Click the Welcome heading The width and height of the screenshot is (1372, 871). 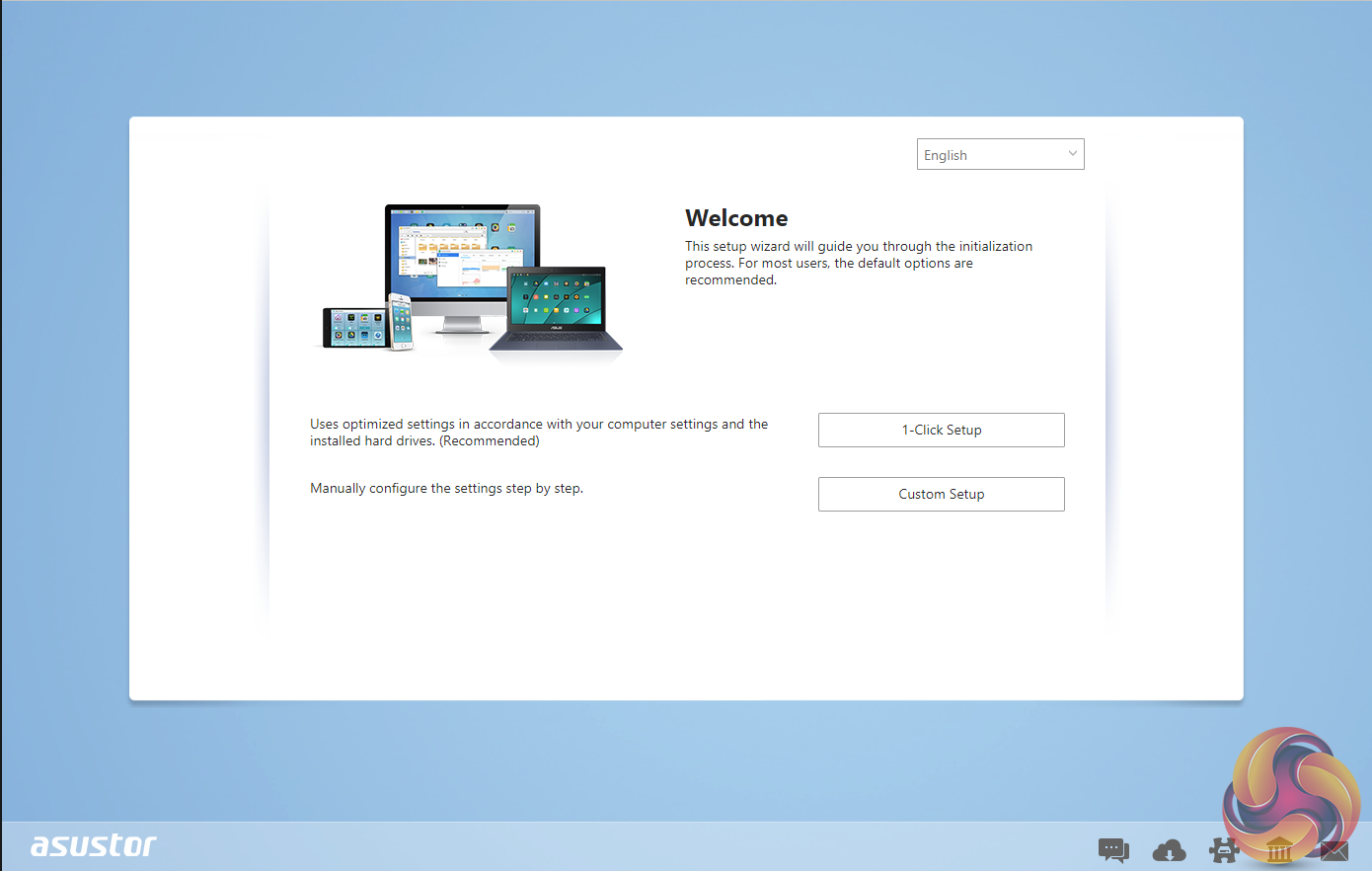coord(736,218)
